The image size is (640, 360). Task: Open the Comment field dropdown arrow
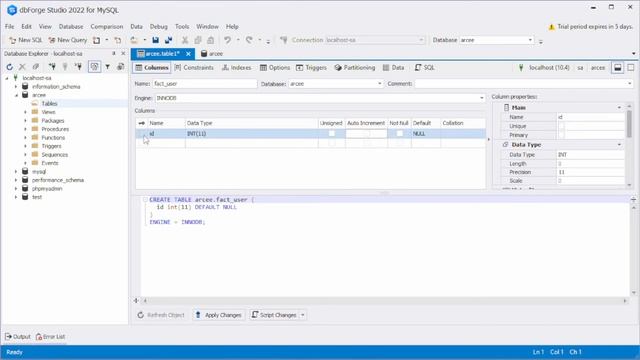(629, 84)
